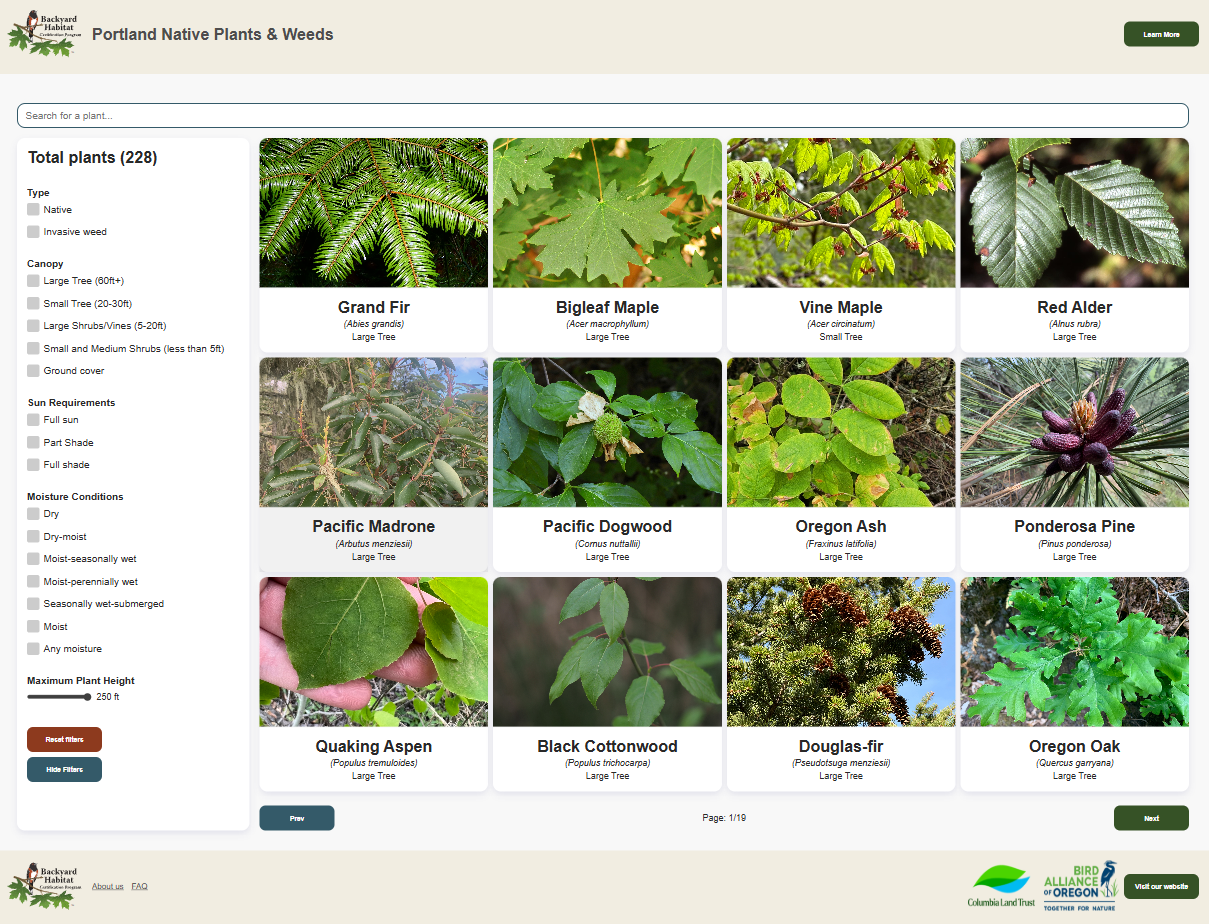1209x924 pixels.
Task: Check the plain Moist checkbox
Action: click(x=33, y=627)
